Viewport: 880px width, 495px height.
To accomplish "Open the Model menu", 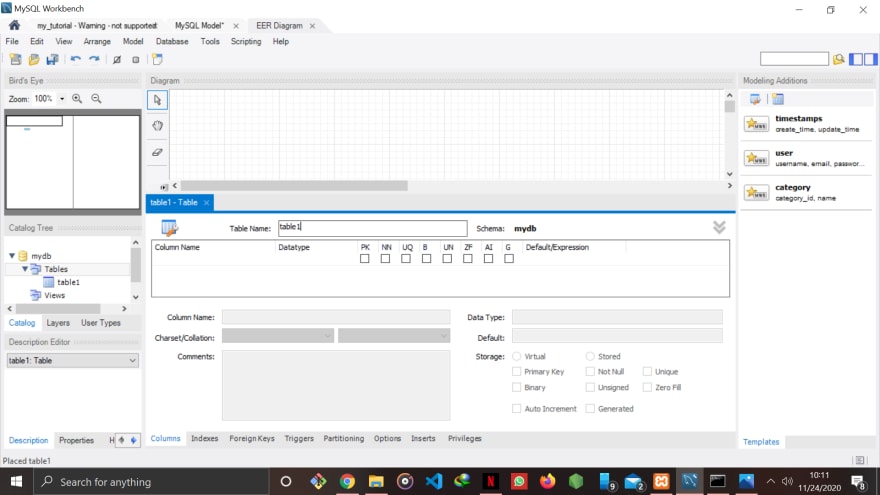I will click(133, 42).
